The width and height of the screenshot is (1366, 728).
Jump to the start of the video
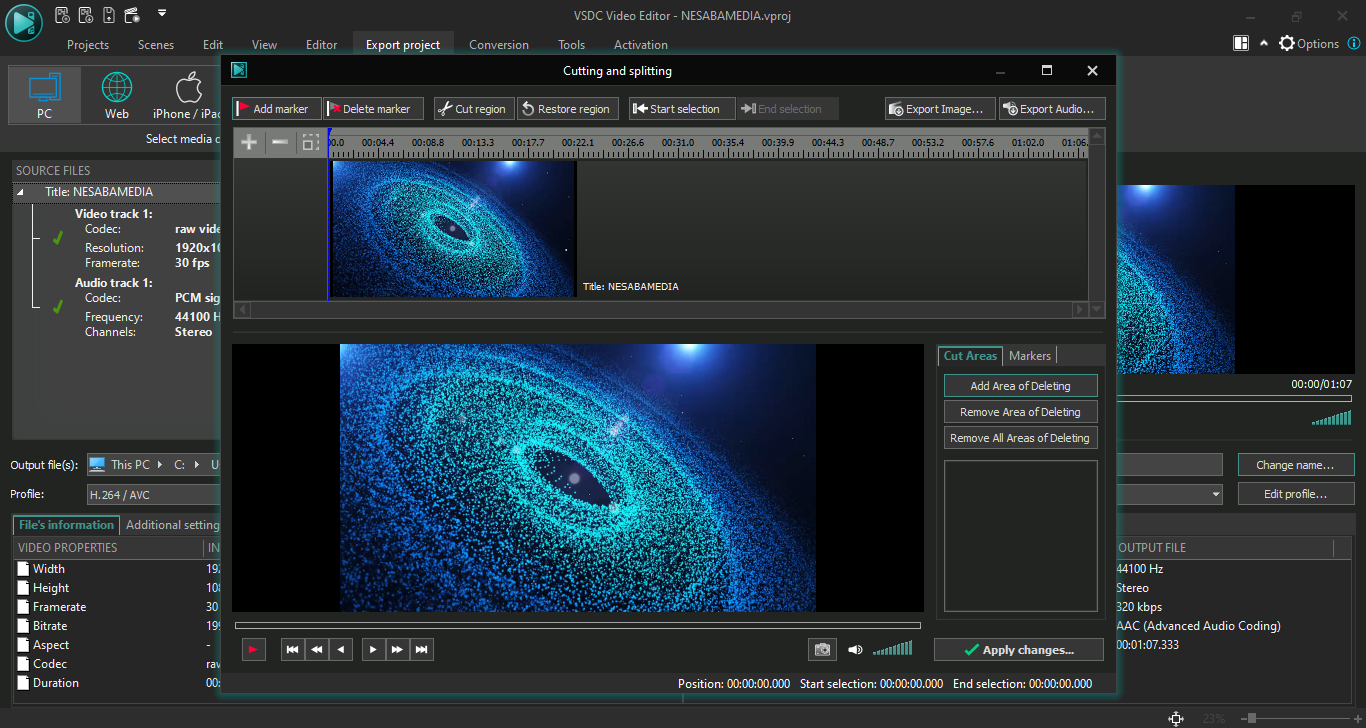click(292, 650)
